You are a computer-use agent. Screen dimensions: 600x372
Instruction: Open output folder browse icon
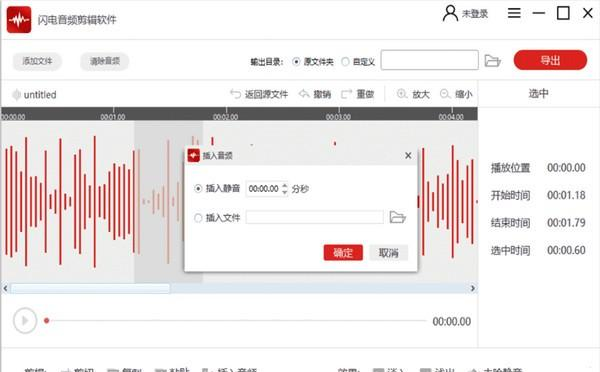[492, 60]
